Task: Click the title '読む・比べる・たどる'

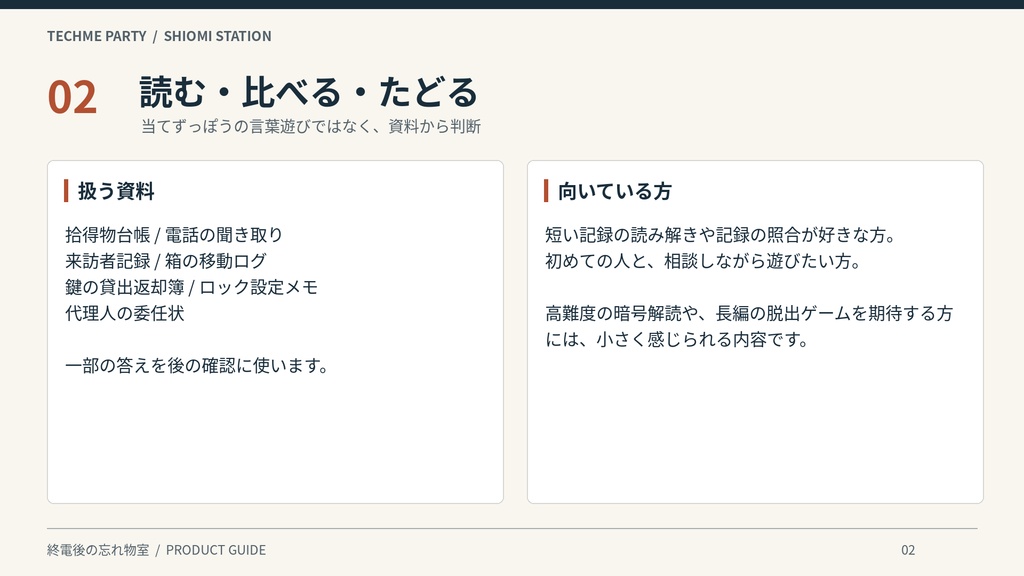Action: tap(309, 91)
